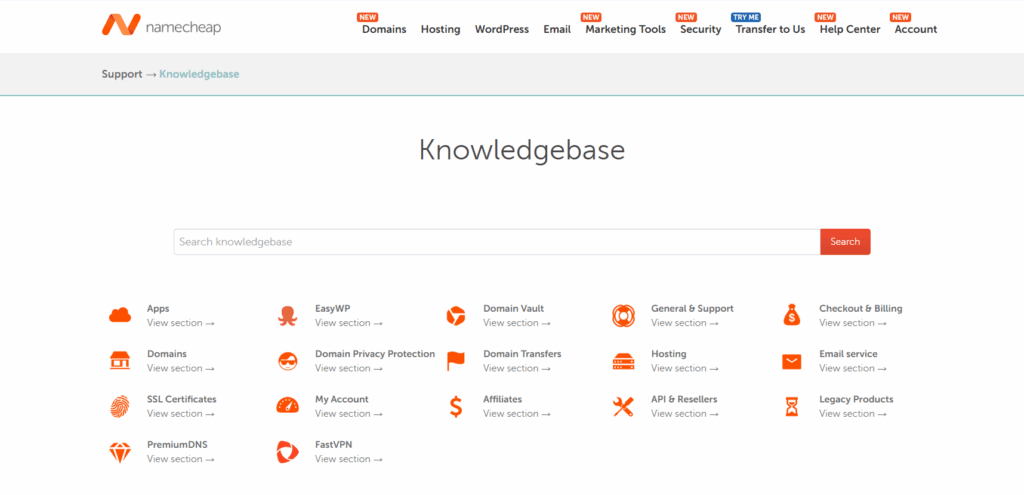This screenshot has height=495, width=1024.
Task: Click the General & Support lifebuoy icon
Action: click(624, 315)
